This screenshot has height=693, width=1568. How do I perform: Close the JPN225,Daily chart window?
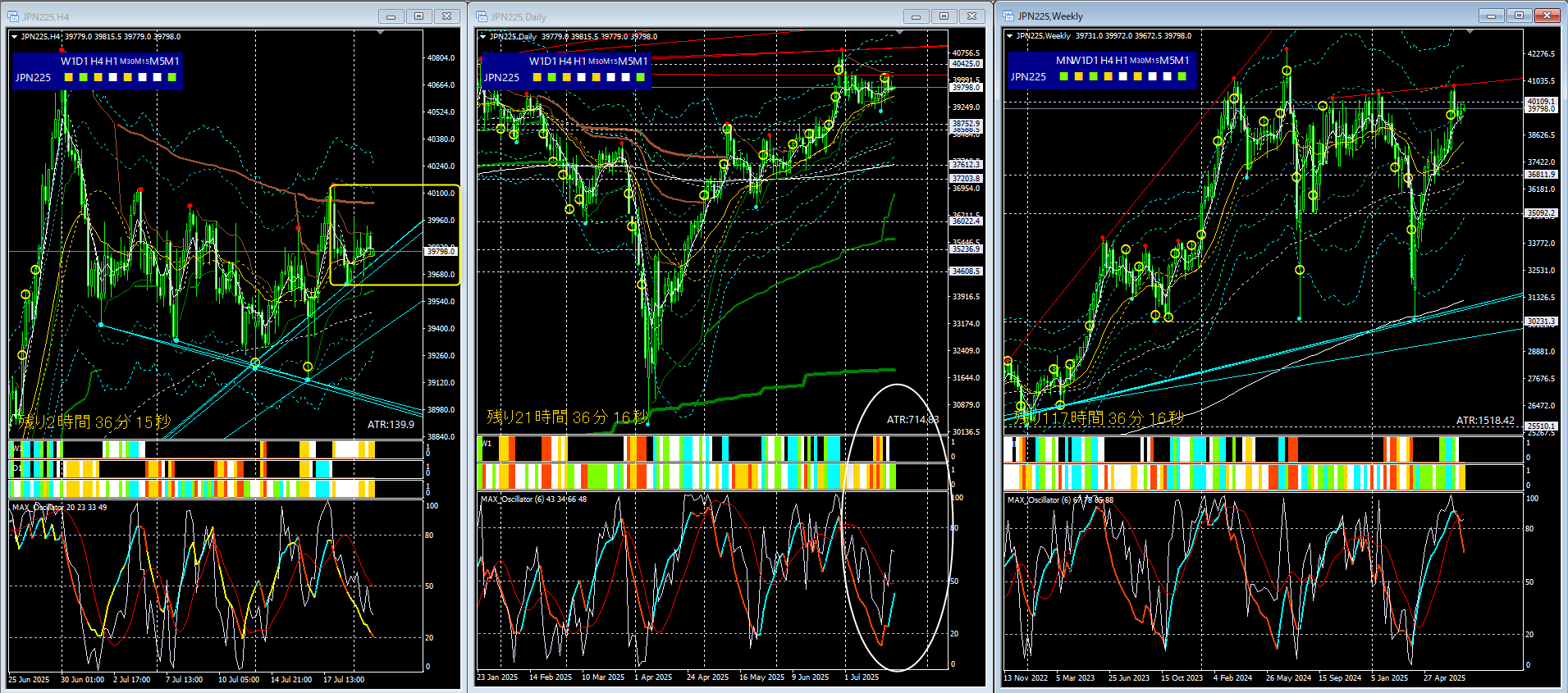[x=971, y=16]
